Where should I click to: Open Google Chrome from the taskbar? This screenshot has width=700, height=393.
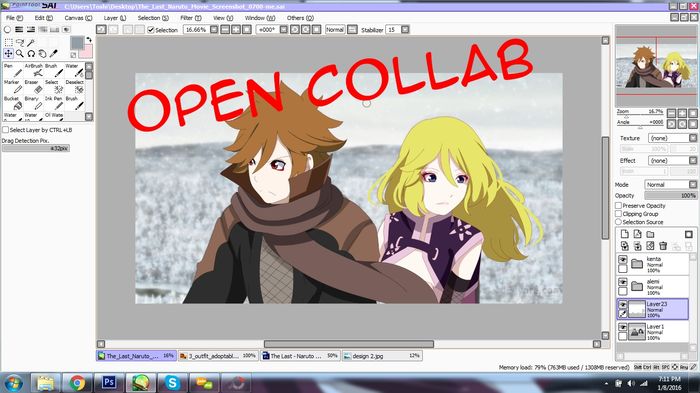click(x=77, y=383)
